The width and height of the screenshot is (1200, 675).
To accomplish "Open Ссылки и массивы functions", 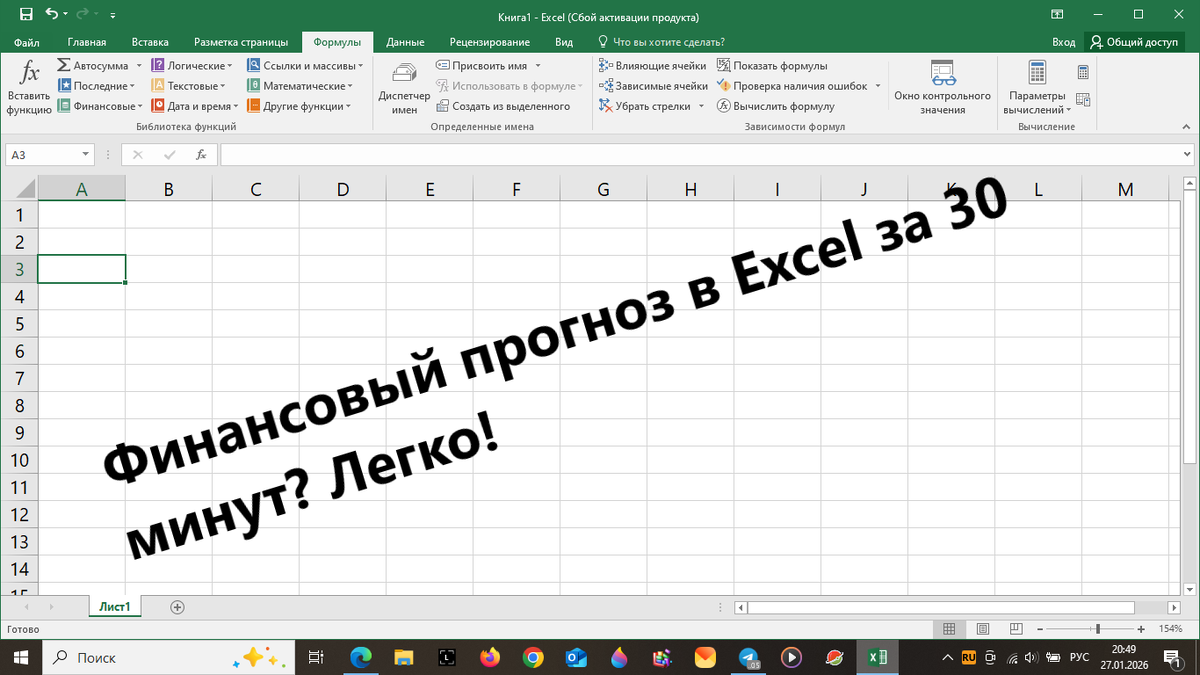I will [x=305, y=65].
